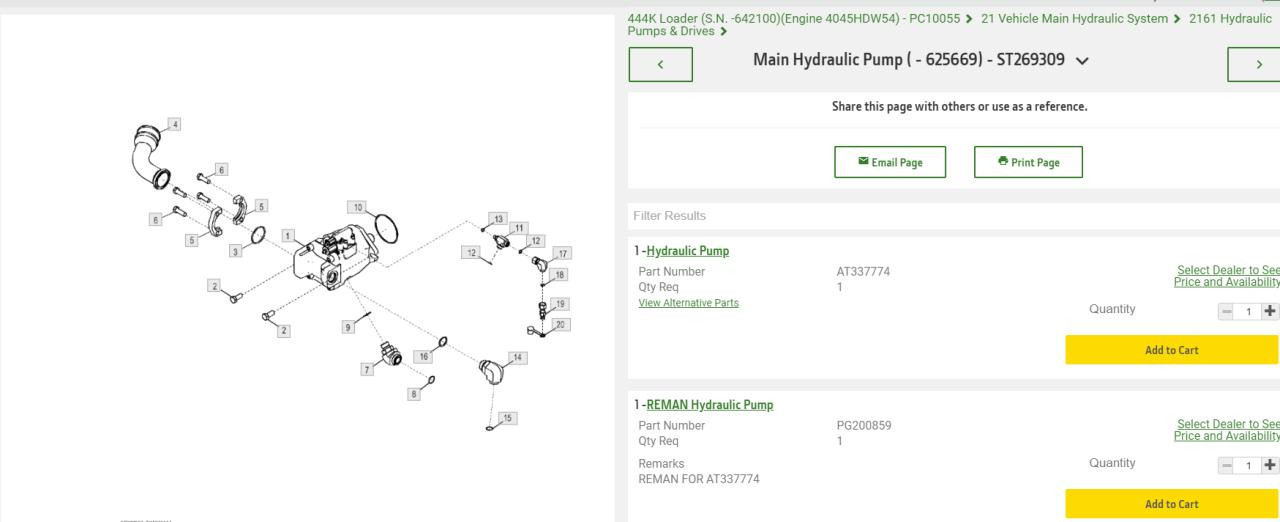Click View Alternative Parts link
1280x522 pixels.
688,303
